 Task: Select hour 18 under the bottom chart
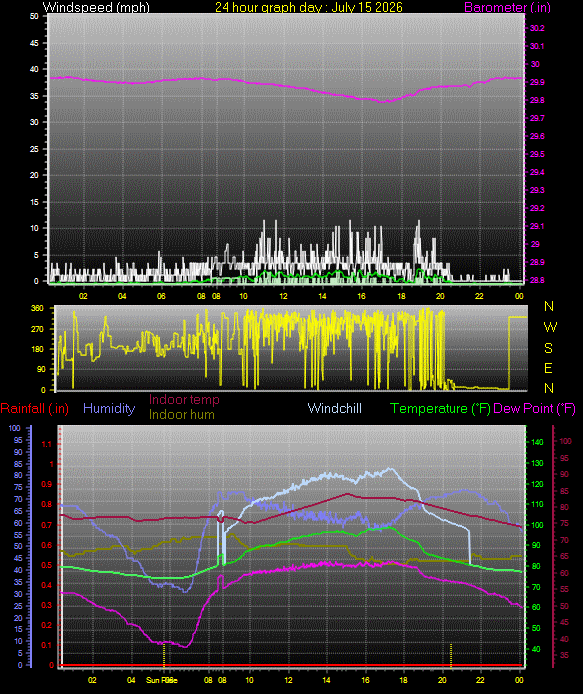[x=404, y=680]
